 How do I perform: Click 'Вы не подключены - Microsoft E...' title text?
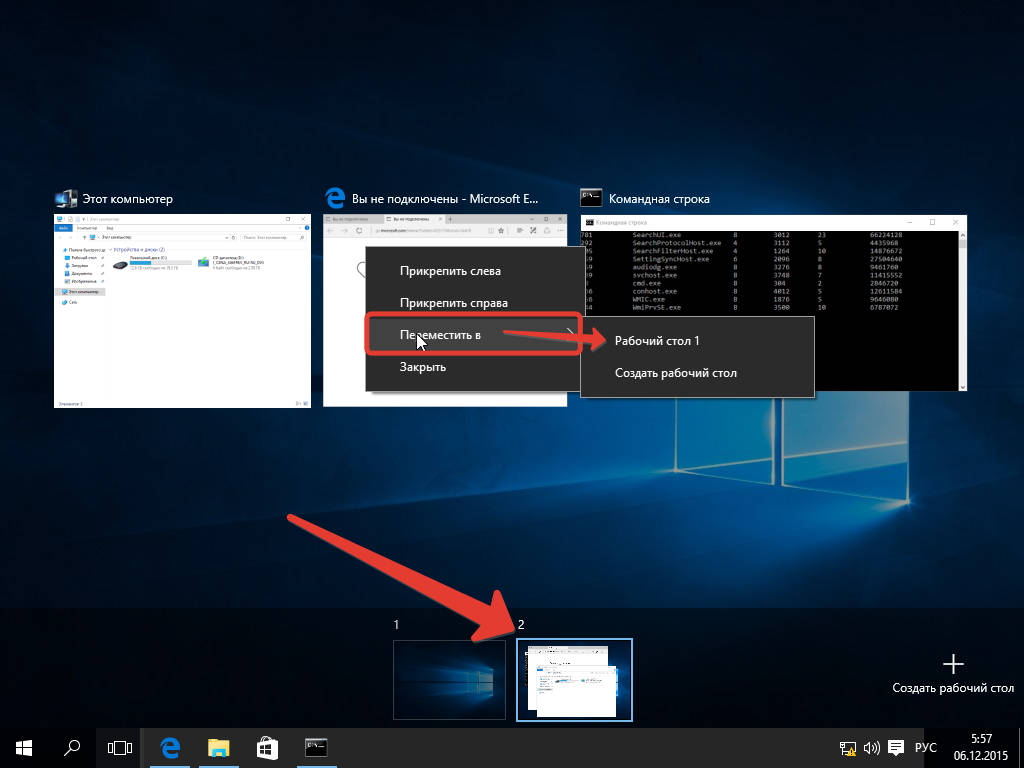(445, 199)
